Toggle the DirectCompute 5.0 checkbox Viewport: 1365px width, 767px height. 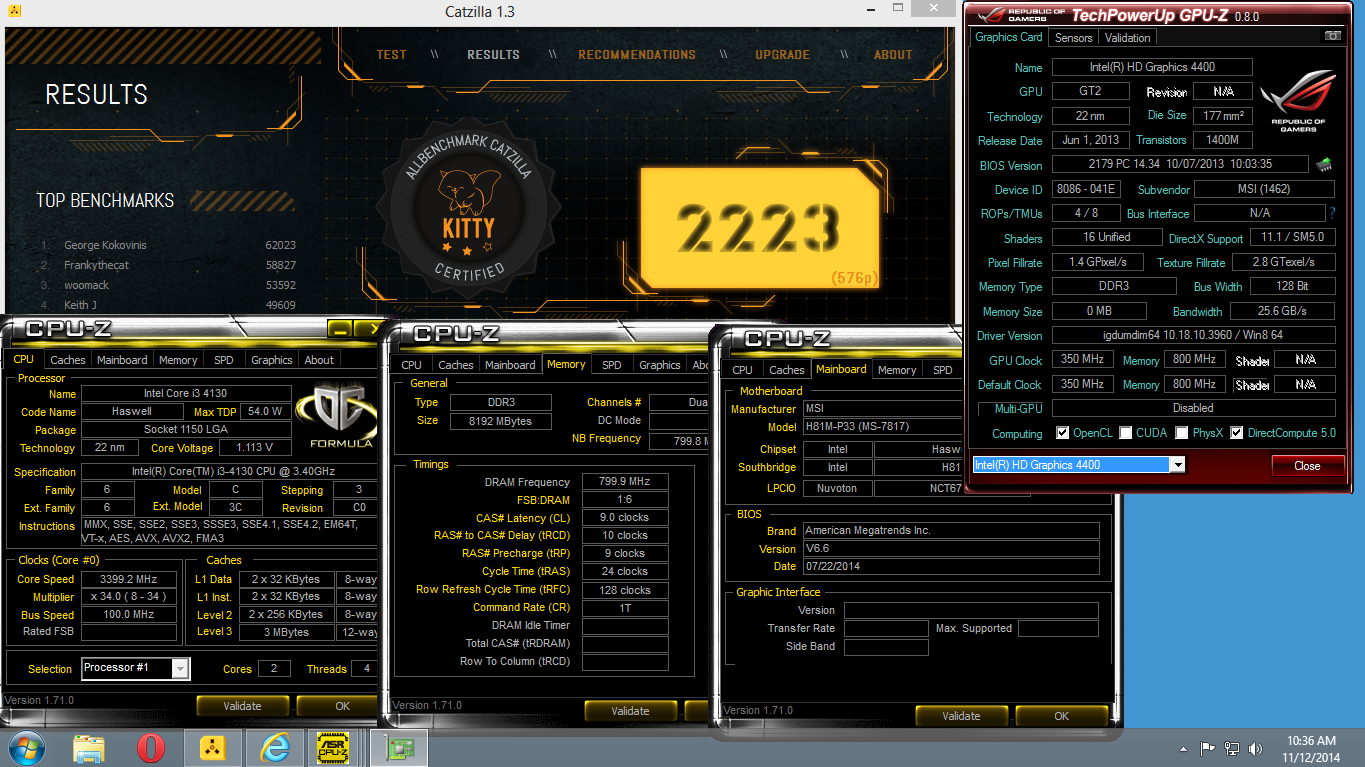[x=1237, y=433]
